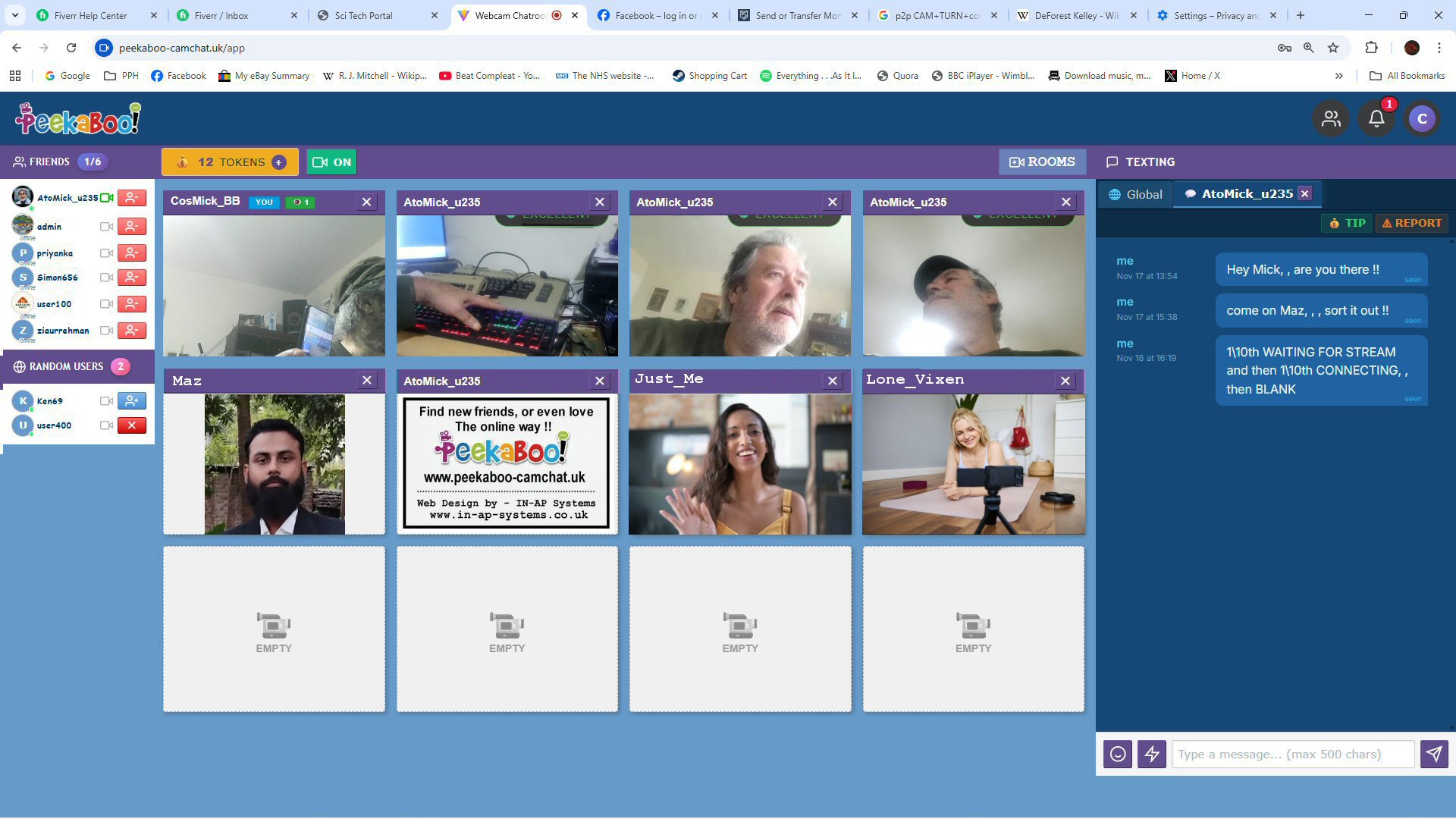Open the notifications bell showing 1 alert

(1376, 118)
